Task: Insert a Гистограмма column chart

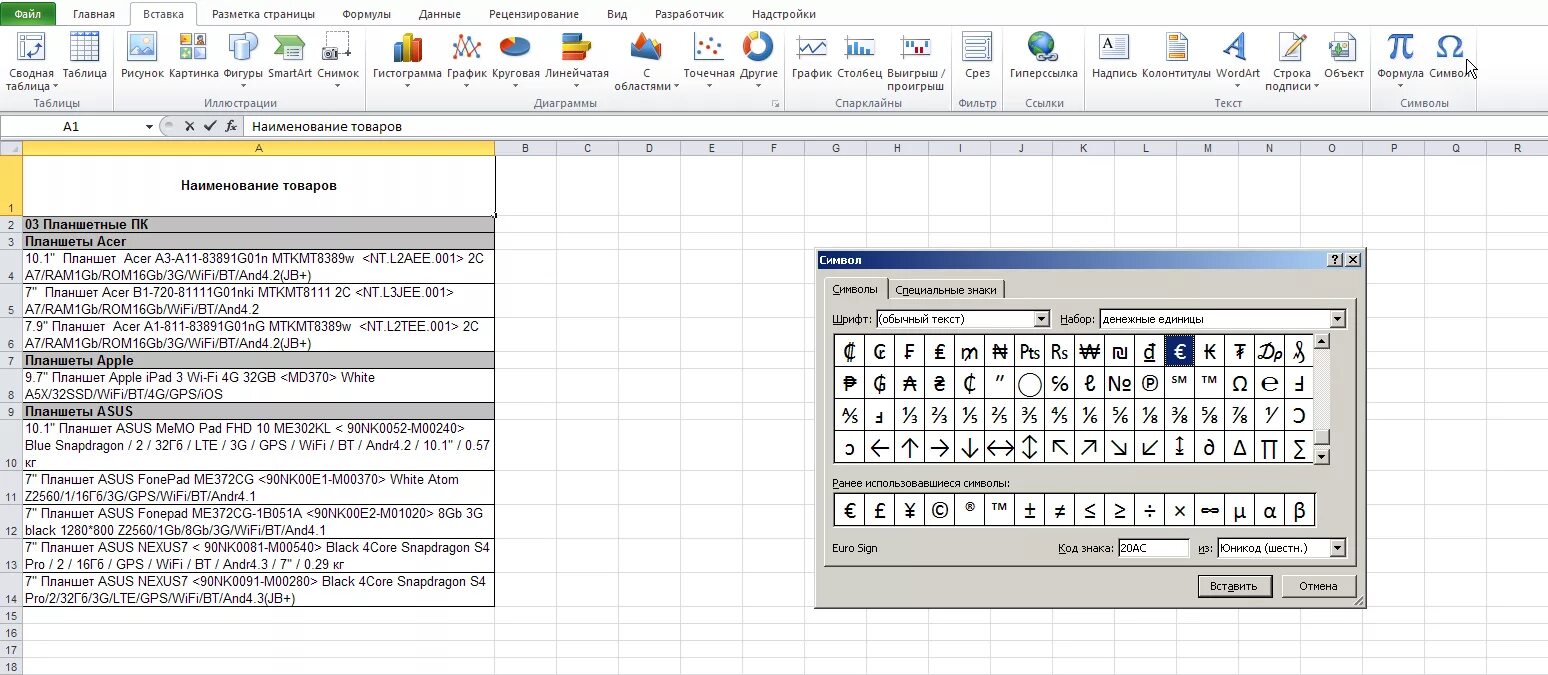Action: pyautogui.click(x=407, y=60)
